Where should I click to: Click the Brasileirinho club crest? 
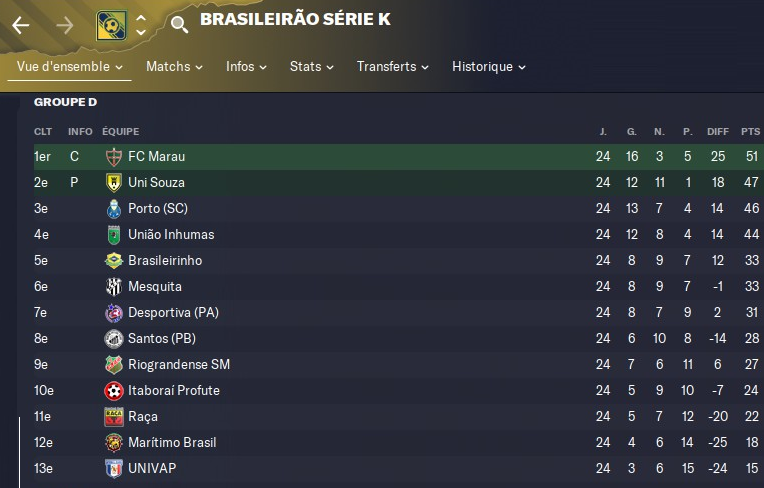pos(113,261)
